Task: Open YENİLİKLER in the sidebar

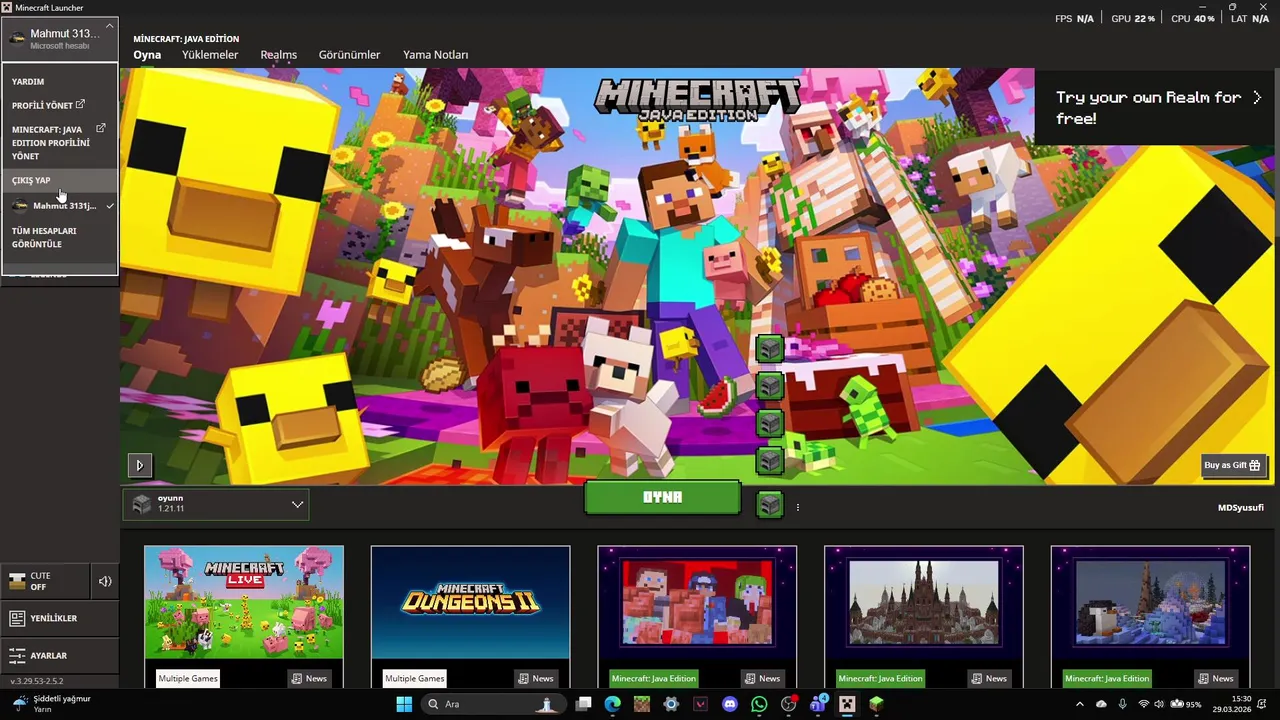Action: tap(59, 619)
